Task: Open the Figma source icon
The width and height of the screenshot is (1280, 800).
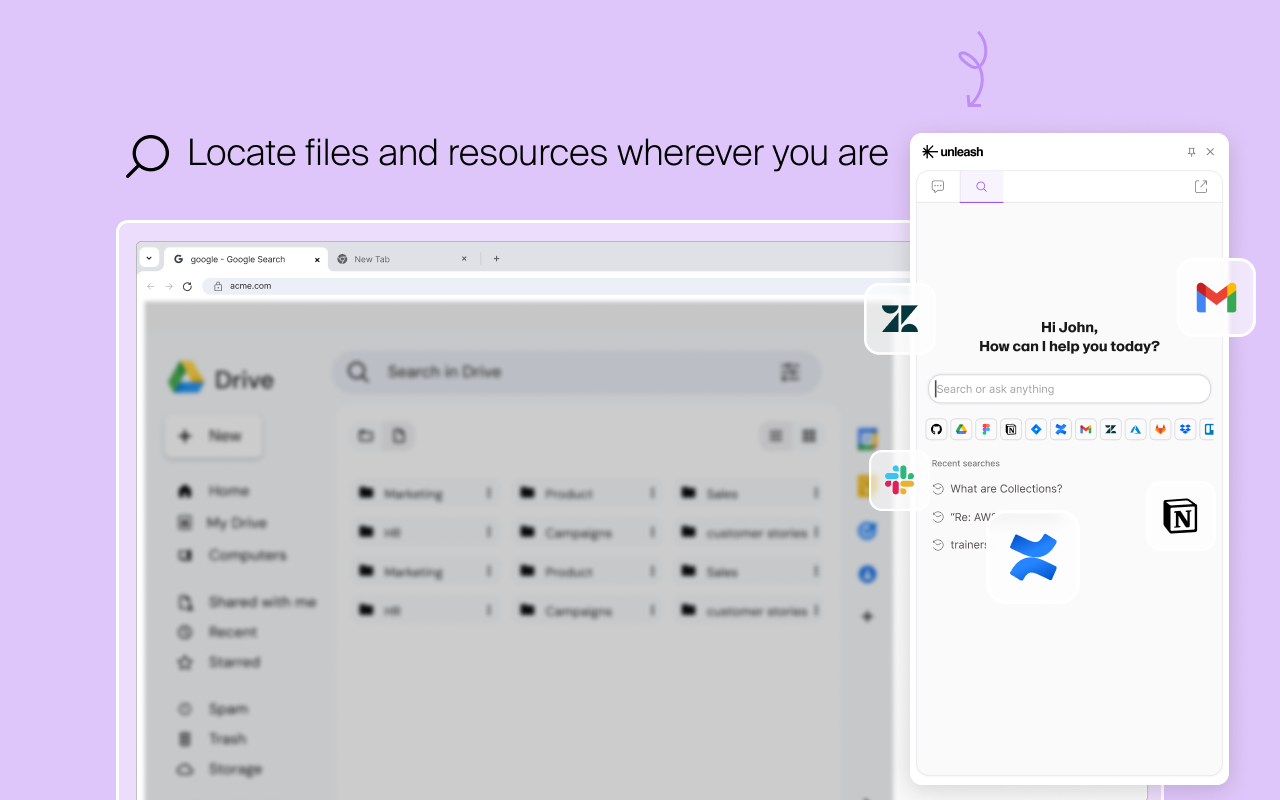Action: [x=986, y=428]
